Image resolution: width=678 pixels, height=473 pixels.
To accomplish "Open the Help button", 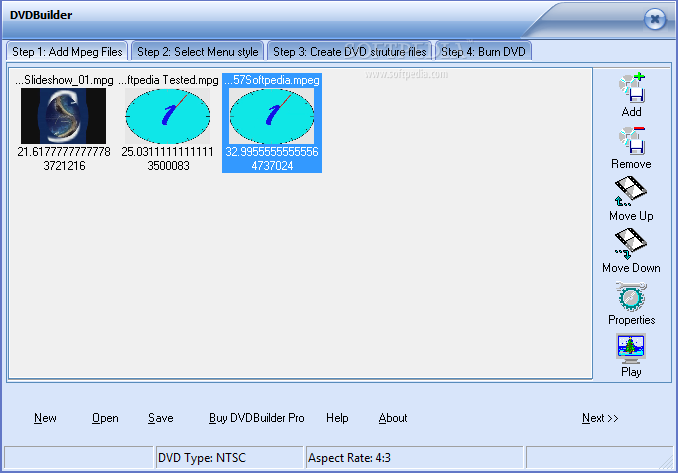I will 337,418.
